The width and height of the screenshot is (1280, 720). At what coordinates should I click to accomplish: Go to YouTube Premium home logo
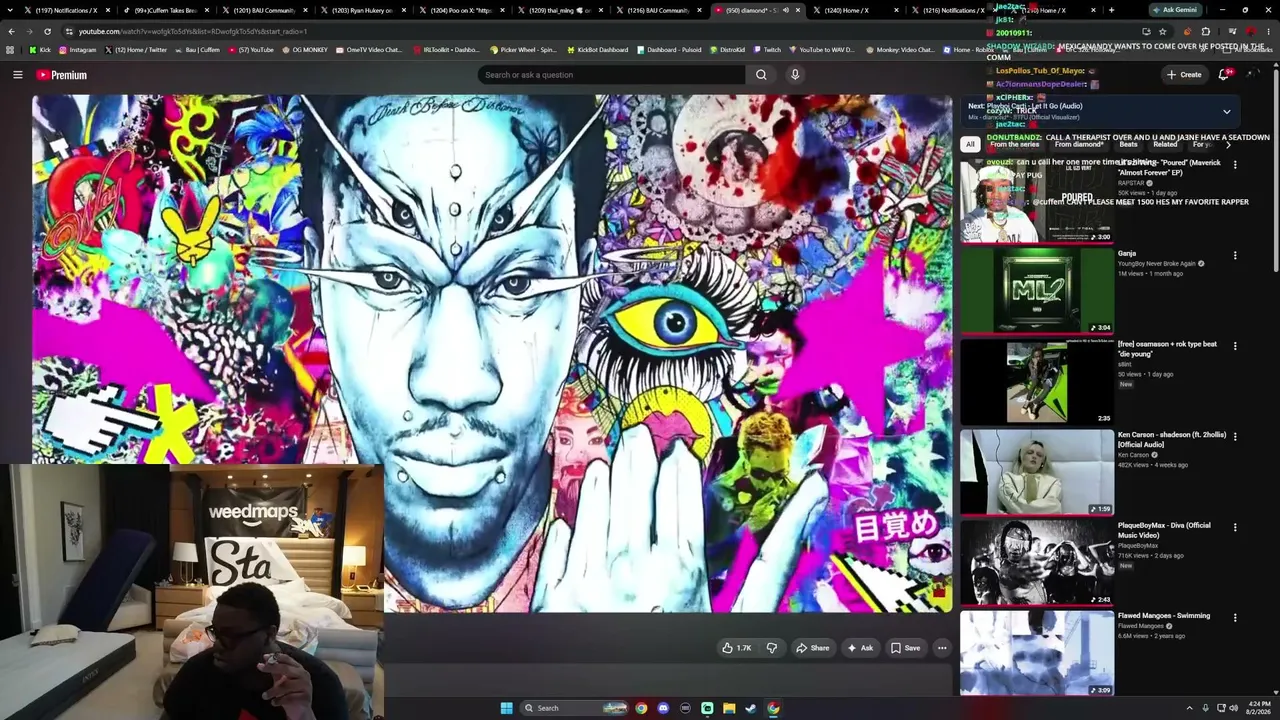click(x=62, y=75)
